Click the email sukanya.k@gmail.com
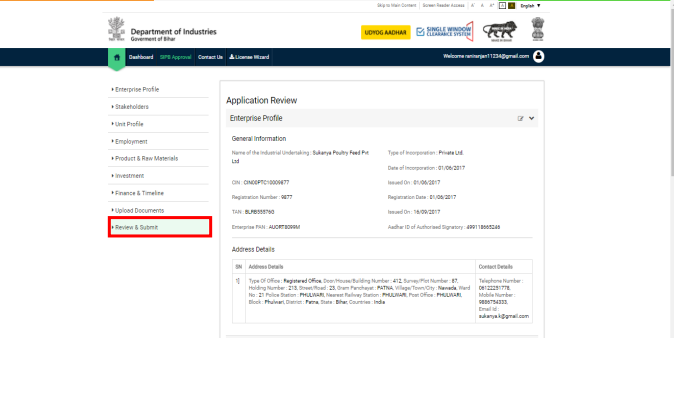The image size is (674, 405). click(504, 316)
